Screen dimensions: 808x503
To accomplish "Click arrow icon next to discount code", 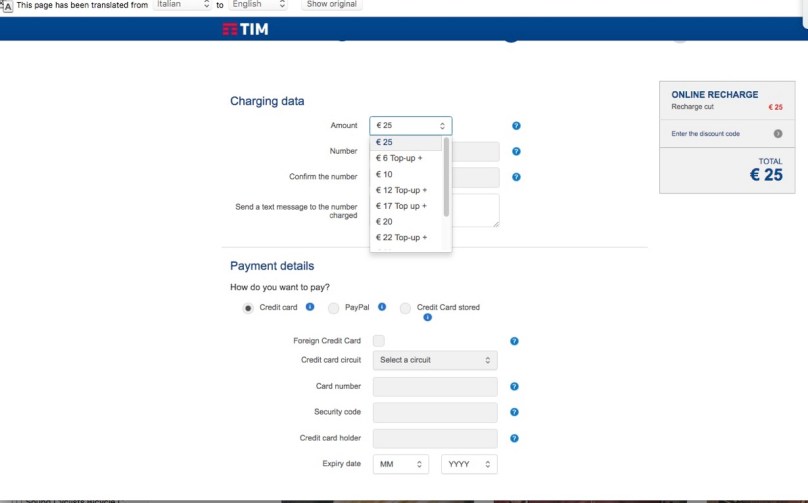I will click(778, 133).
